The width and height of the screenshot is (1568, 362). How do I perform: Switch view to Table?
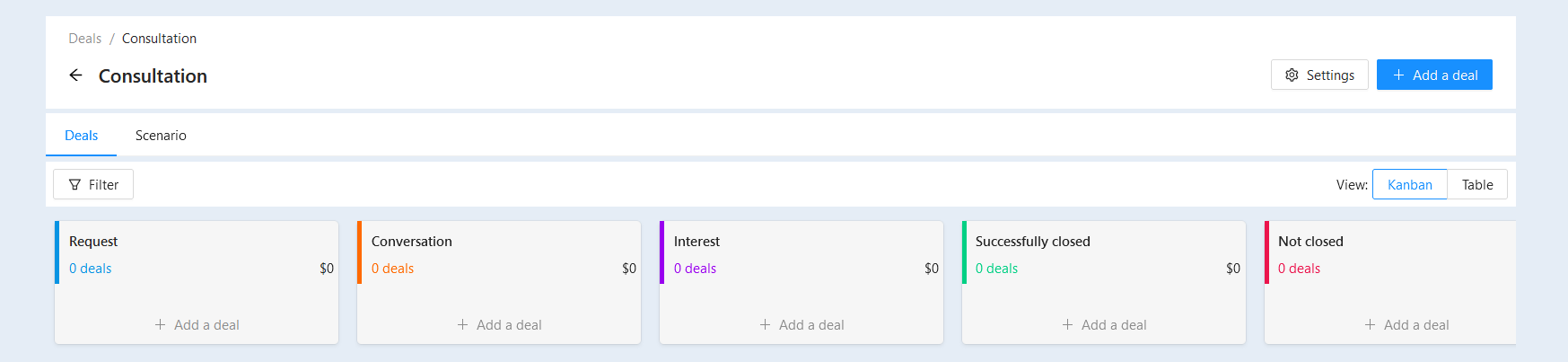1477,184
